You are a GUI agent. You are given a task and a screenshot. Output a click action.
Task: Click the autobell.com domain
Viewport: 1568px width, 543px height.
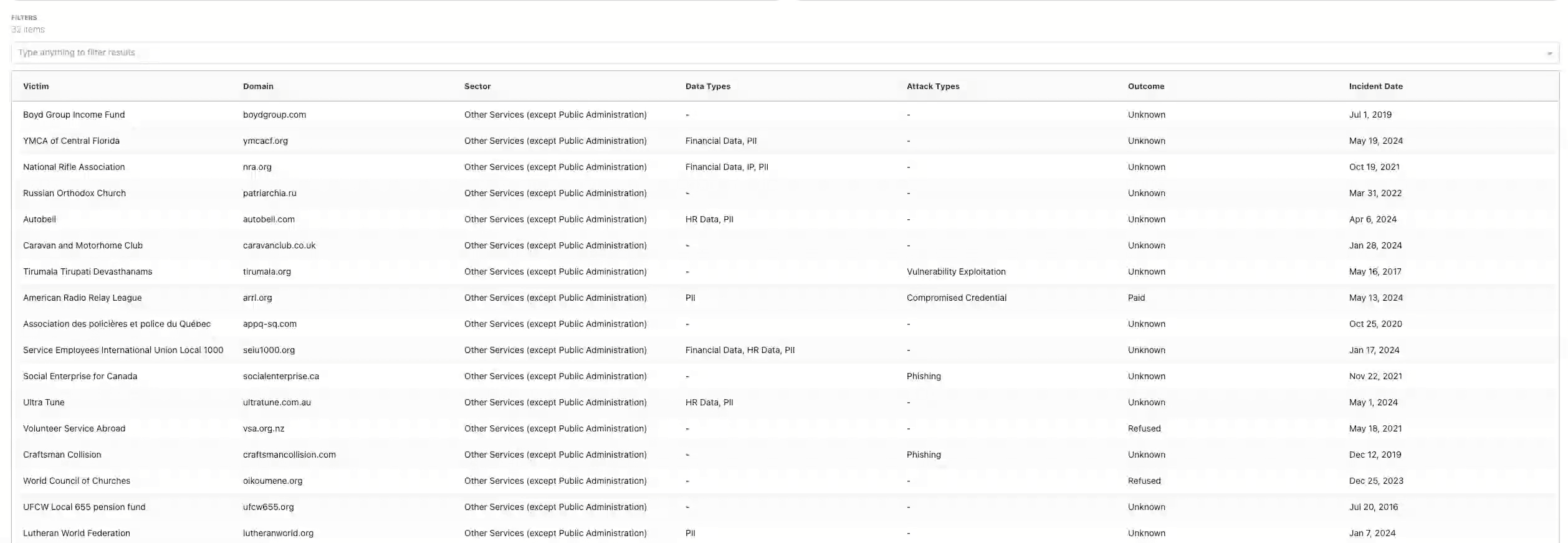tap(269, 219)
